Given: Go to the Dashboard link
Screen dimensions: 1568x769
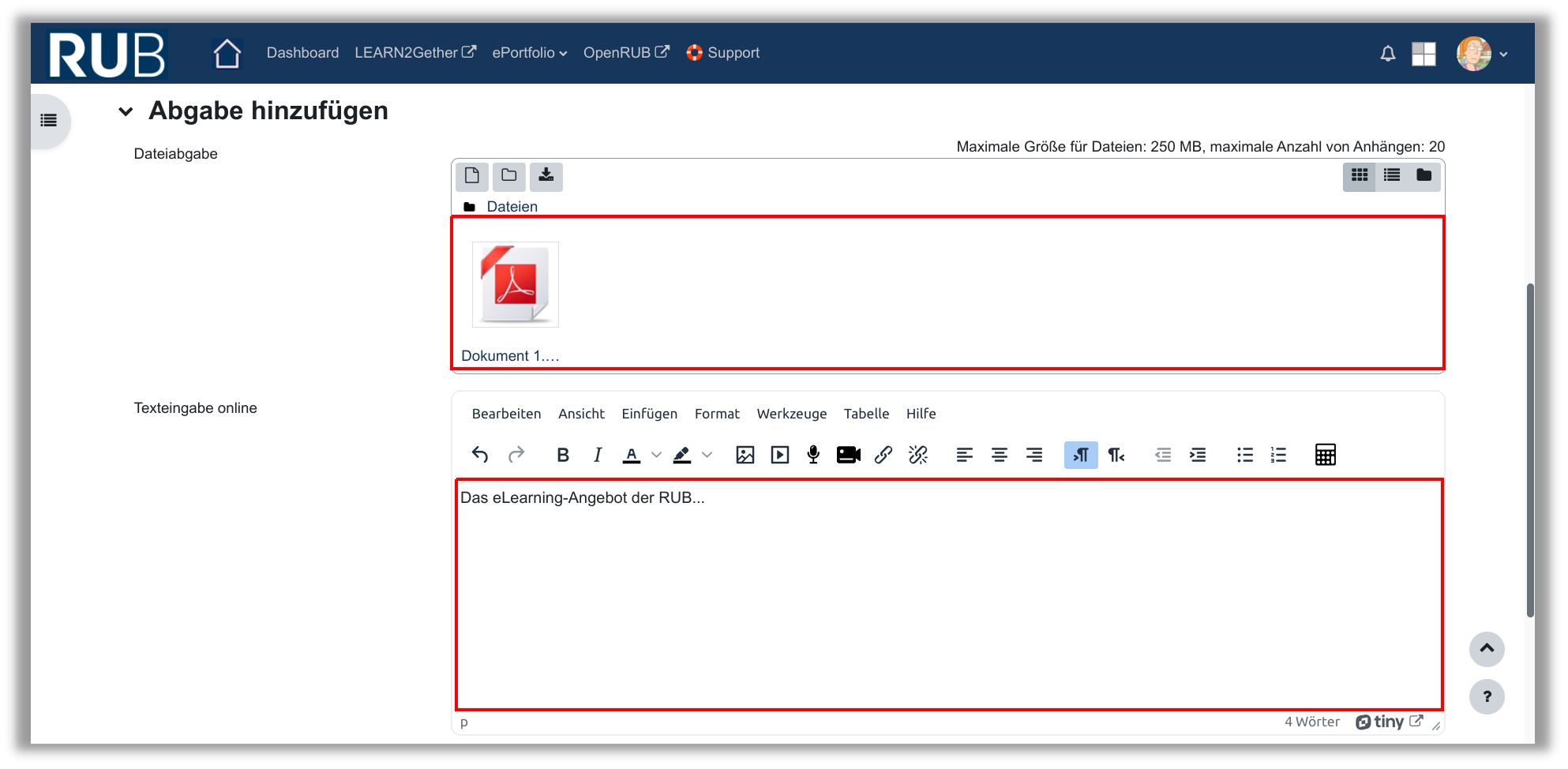Looking at the screenshot, I should click(x=302, y=53).
